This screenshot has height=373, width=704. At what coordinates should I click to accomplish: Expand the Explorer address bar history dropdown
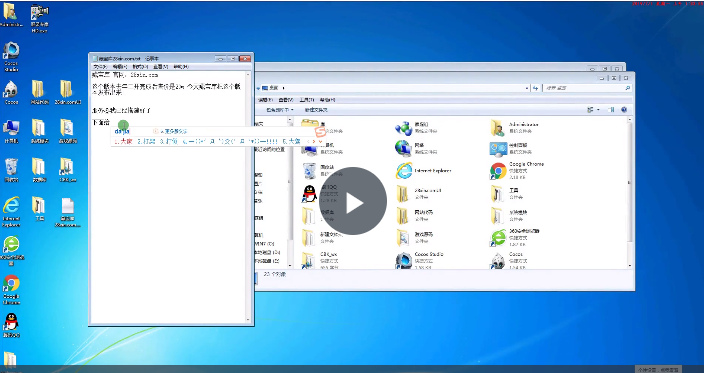click(x=527, y=88)
